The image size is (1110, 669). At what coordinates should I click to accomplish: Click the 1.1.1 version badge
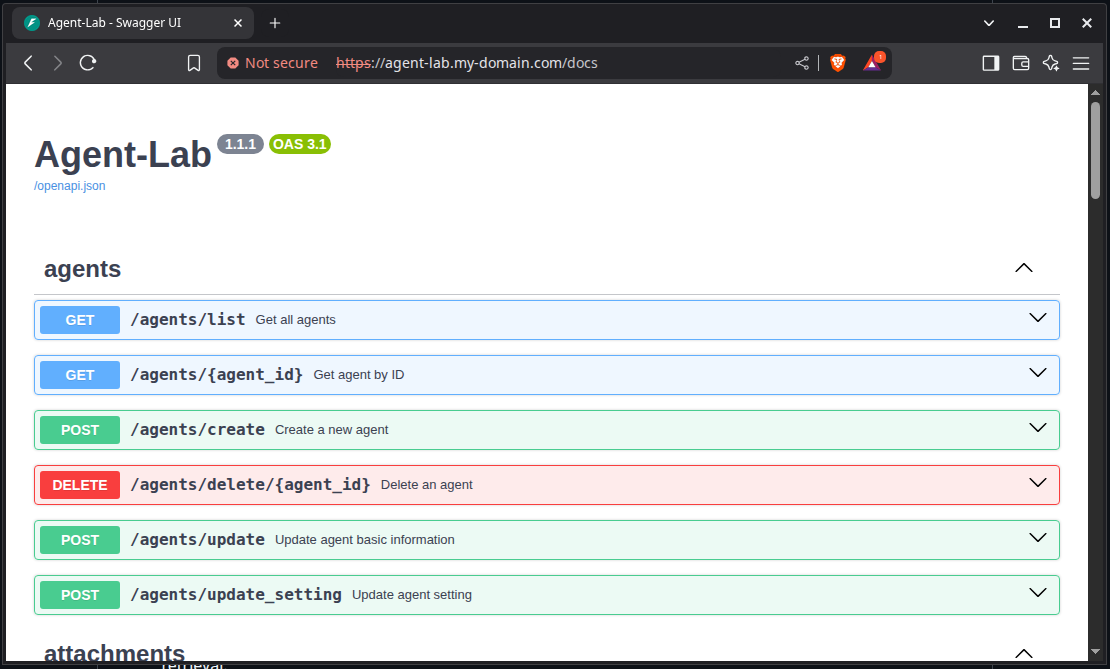pos(240,144)
